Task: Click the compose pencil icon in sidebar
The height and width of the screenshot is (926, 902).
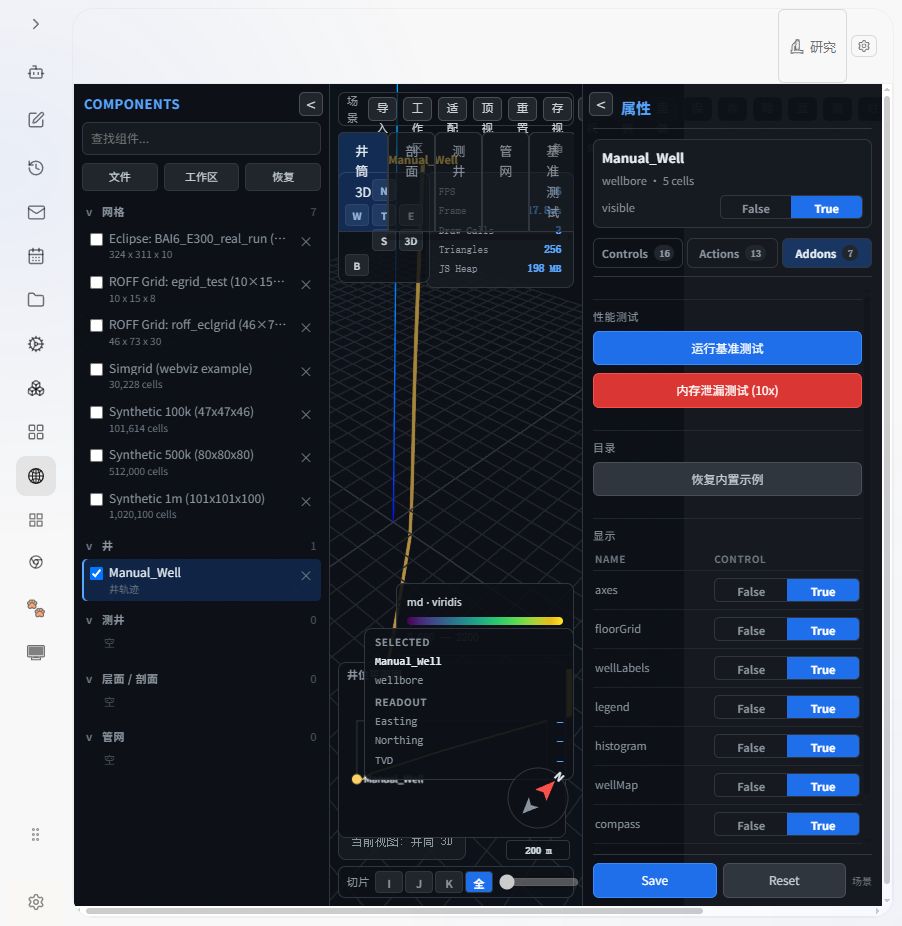Action: [36, 120]
